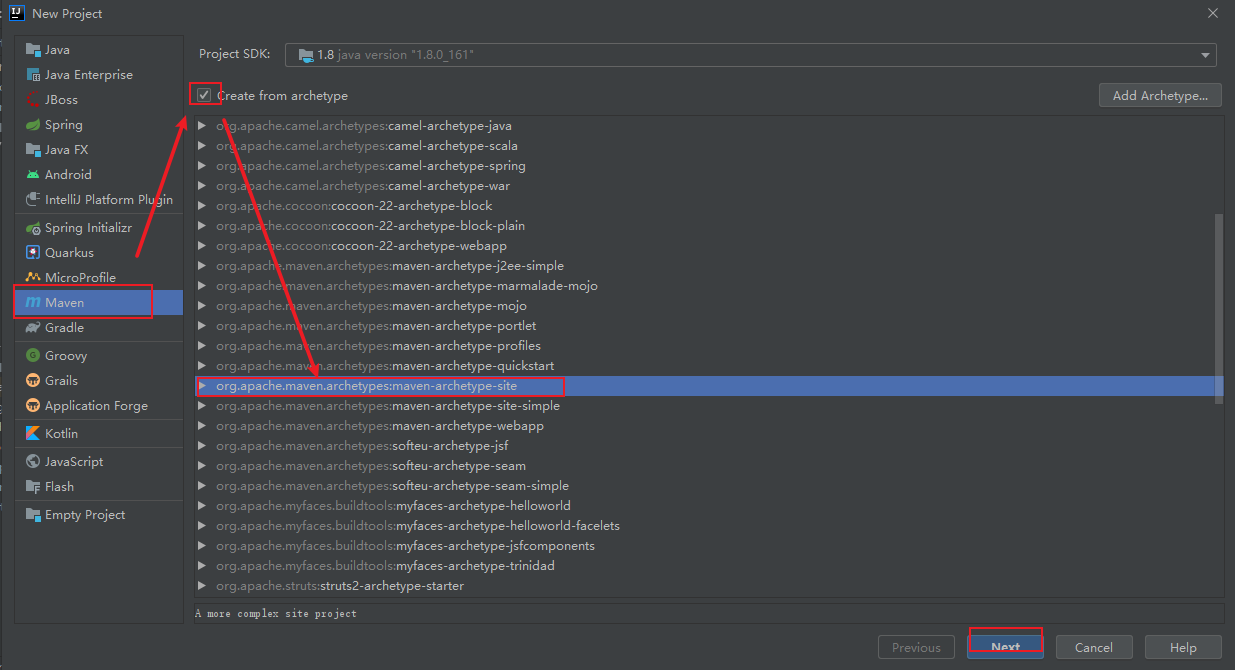Select Kotlin project type label
This screenshot has width=1235, height=670.
[x=61, y=434]
